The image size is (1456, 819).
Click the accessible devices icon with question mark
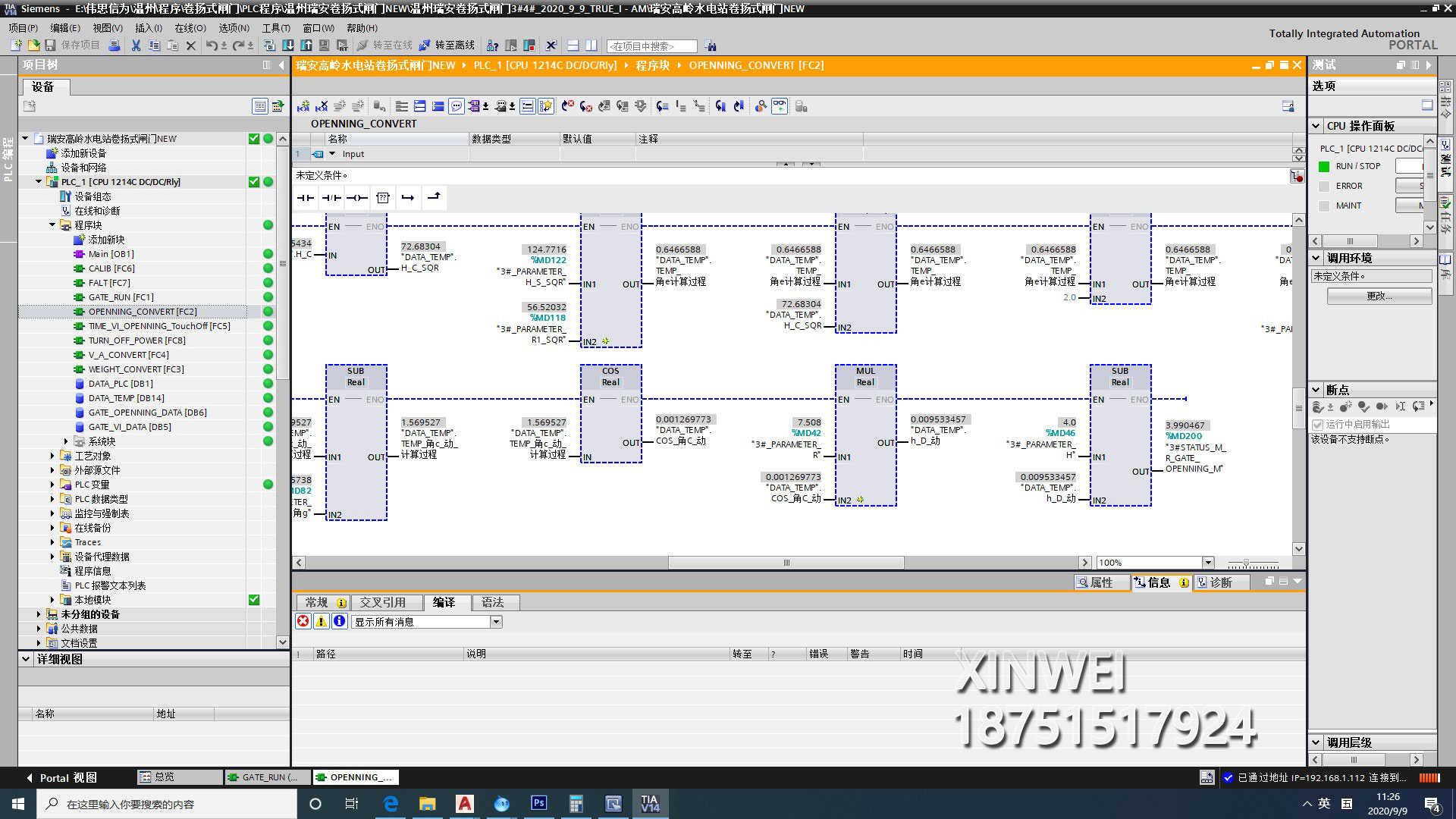492,45
